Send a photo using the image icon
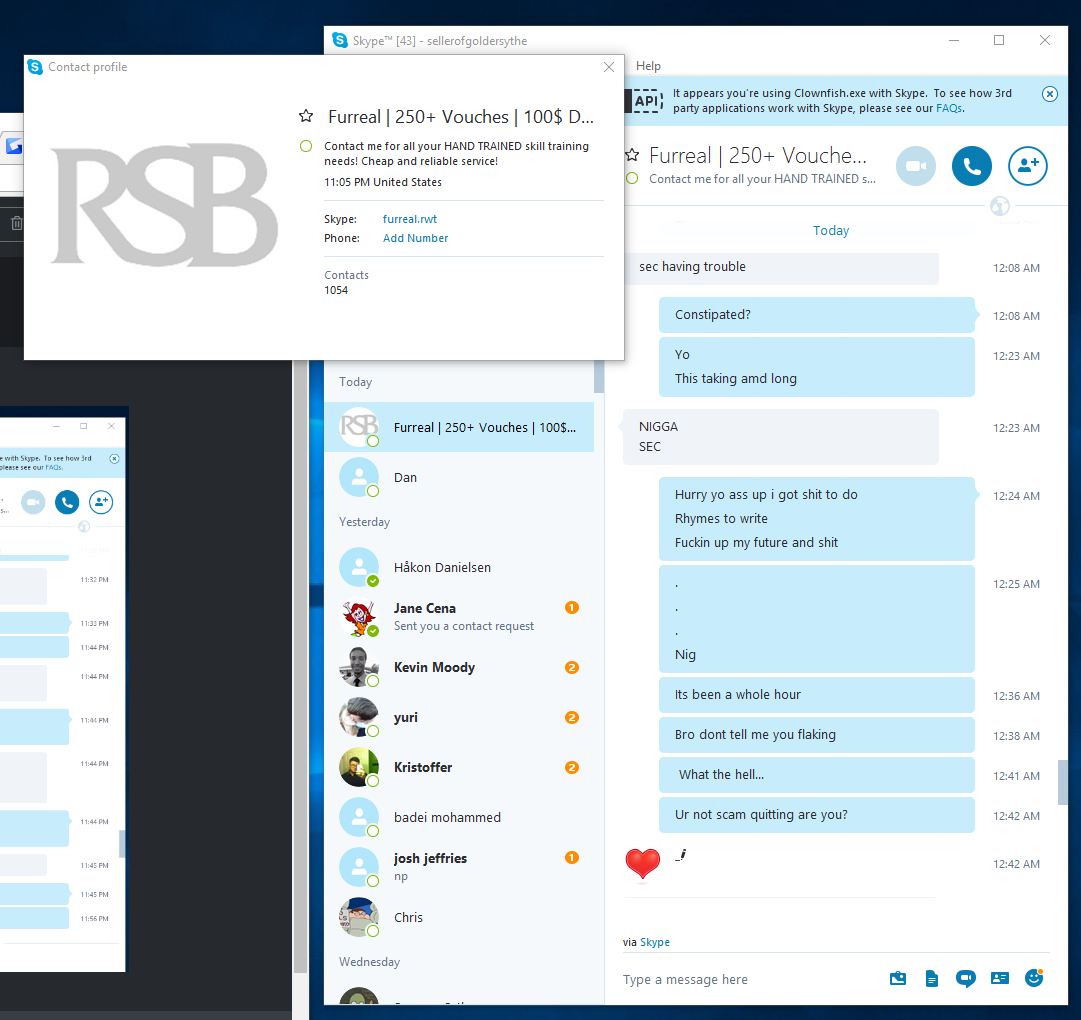This screenshot has height=1020, width=1081. tap(898, 978)
